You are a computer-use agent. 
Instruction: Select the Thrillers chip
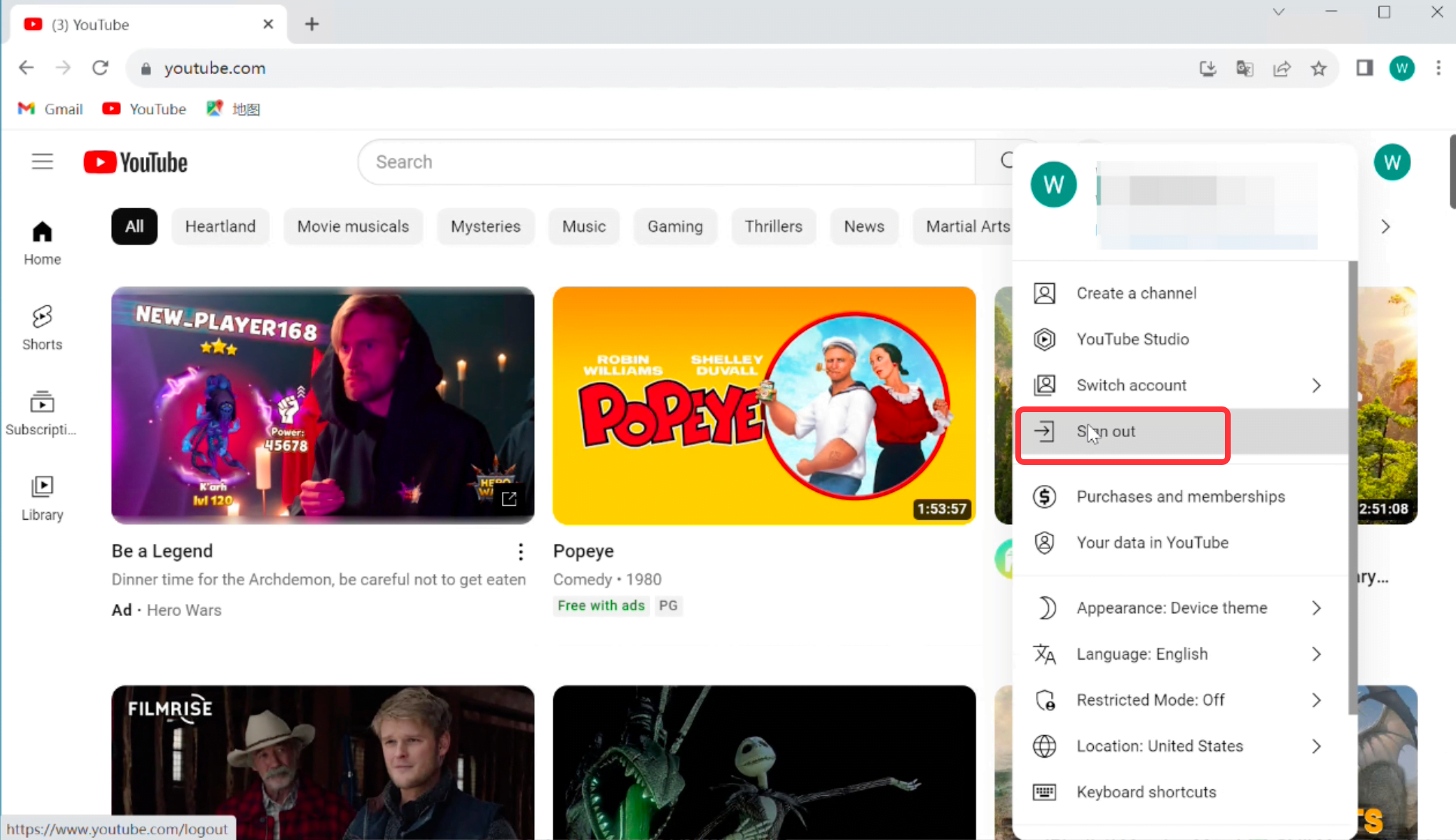(774, 227)
